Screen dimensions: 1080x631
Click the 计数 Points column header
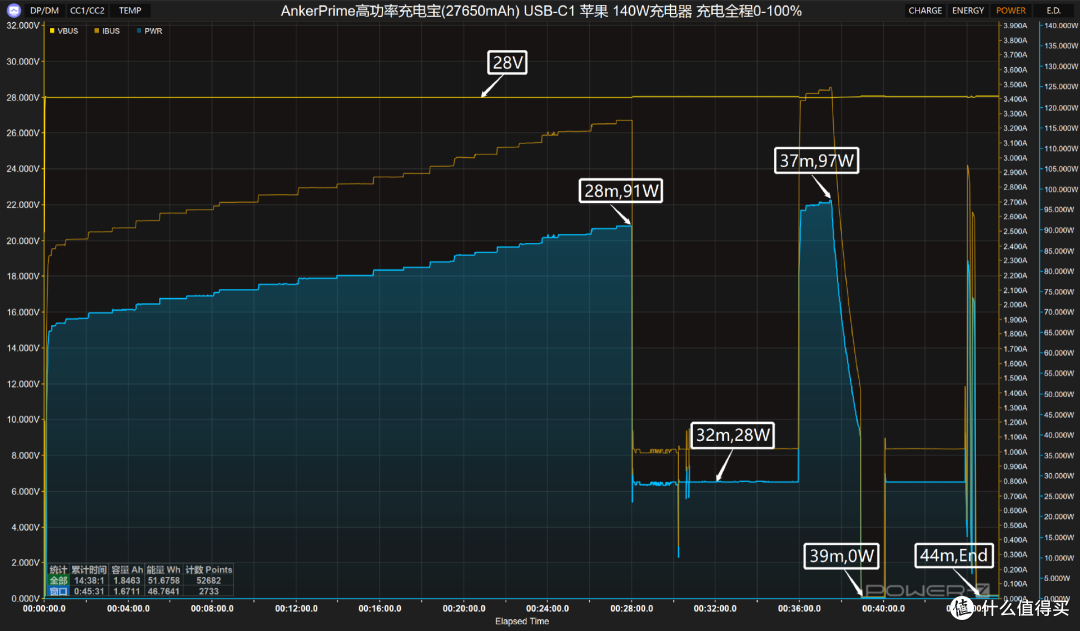coord(209,570)
